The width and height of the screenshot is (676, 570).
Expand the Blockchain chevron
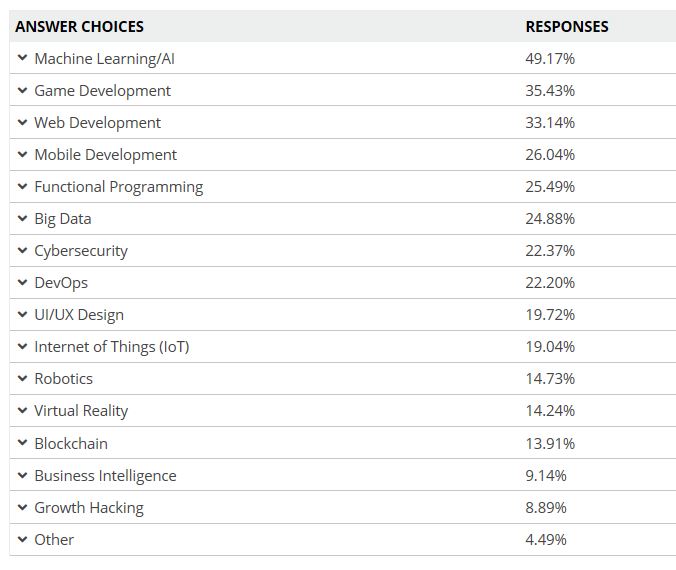(x=22, y=443)
